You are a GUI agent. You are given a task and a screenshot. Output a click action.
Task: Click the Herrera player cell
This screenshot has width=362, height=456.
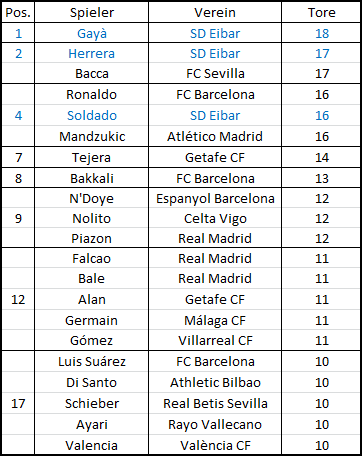point(92,53)
